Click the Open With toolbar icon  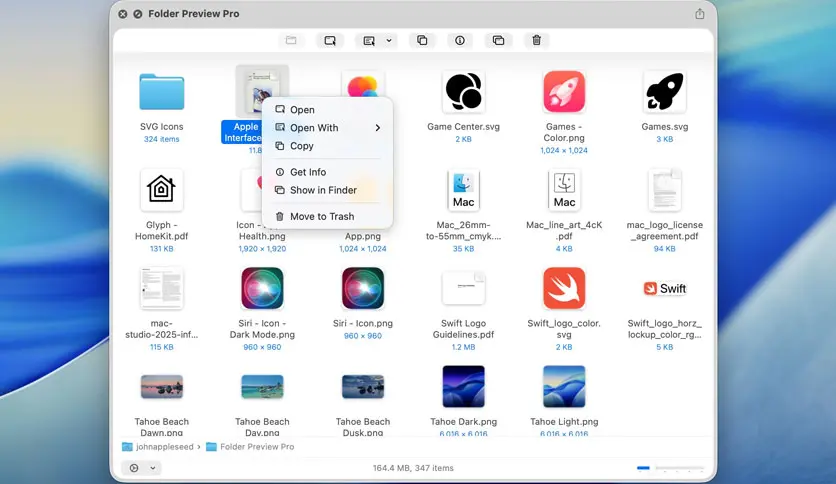coord(369,41)
